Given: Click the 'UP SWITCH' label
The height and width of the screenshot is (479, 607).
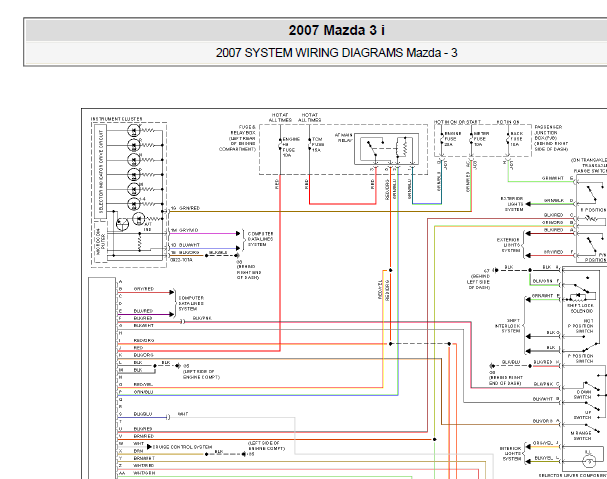Looking at the screenshot, I should [x=582, y=415].
